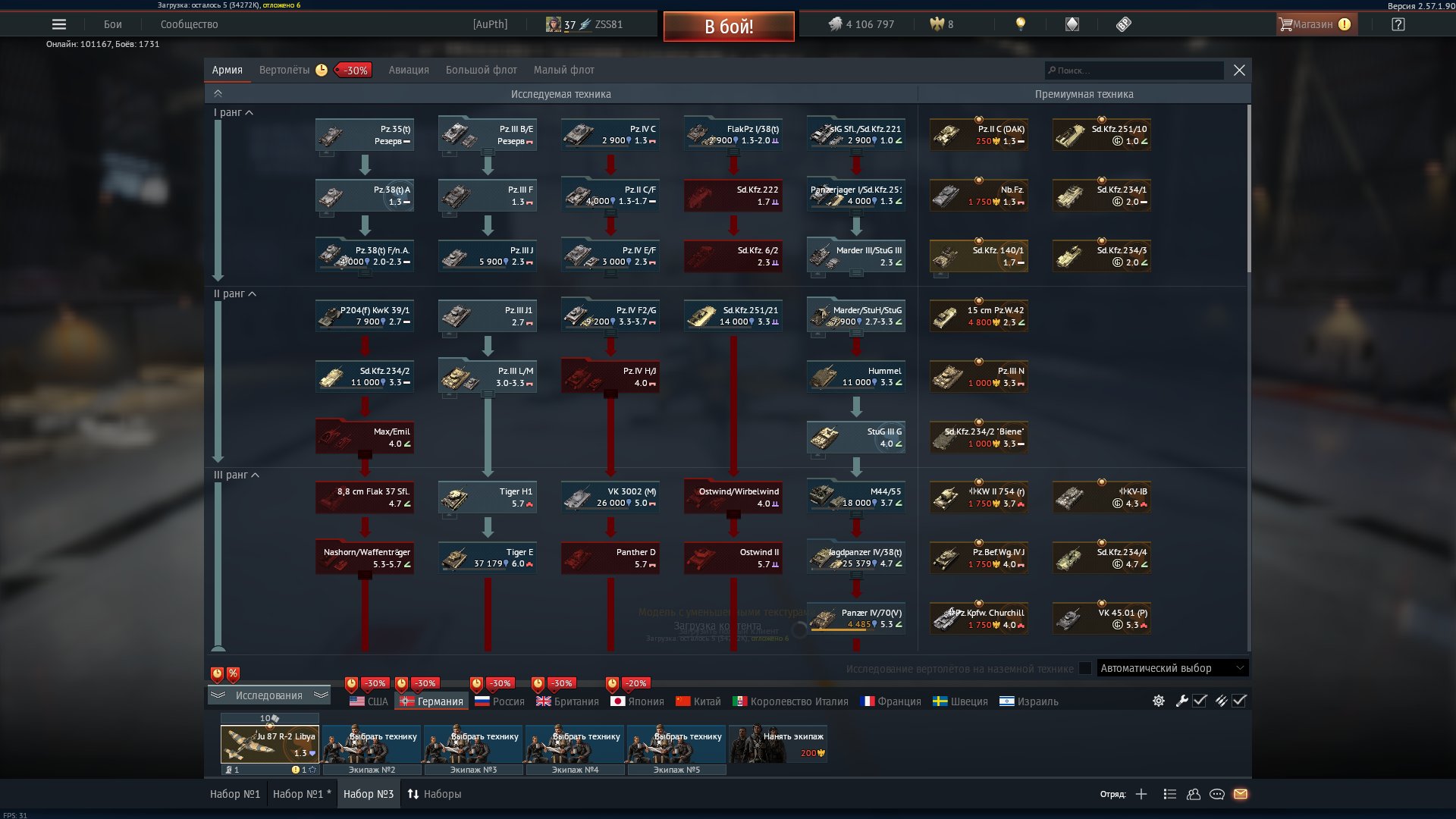
Task: Click the research tree vertical scrollbar
Action: click(x=1248, y=188)
